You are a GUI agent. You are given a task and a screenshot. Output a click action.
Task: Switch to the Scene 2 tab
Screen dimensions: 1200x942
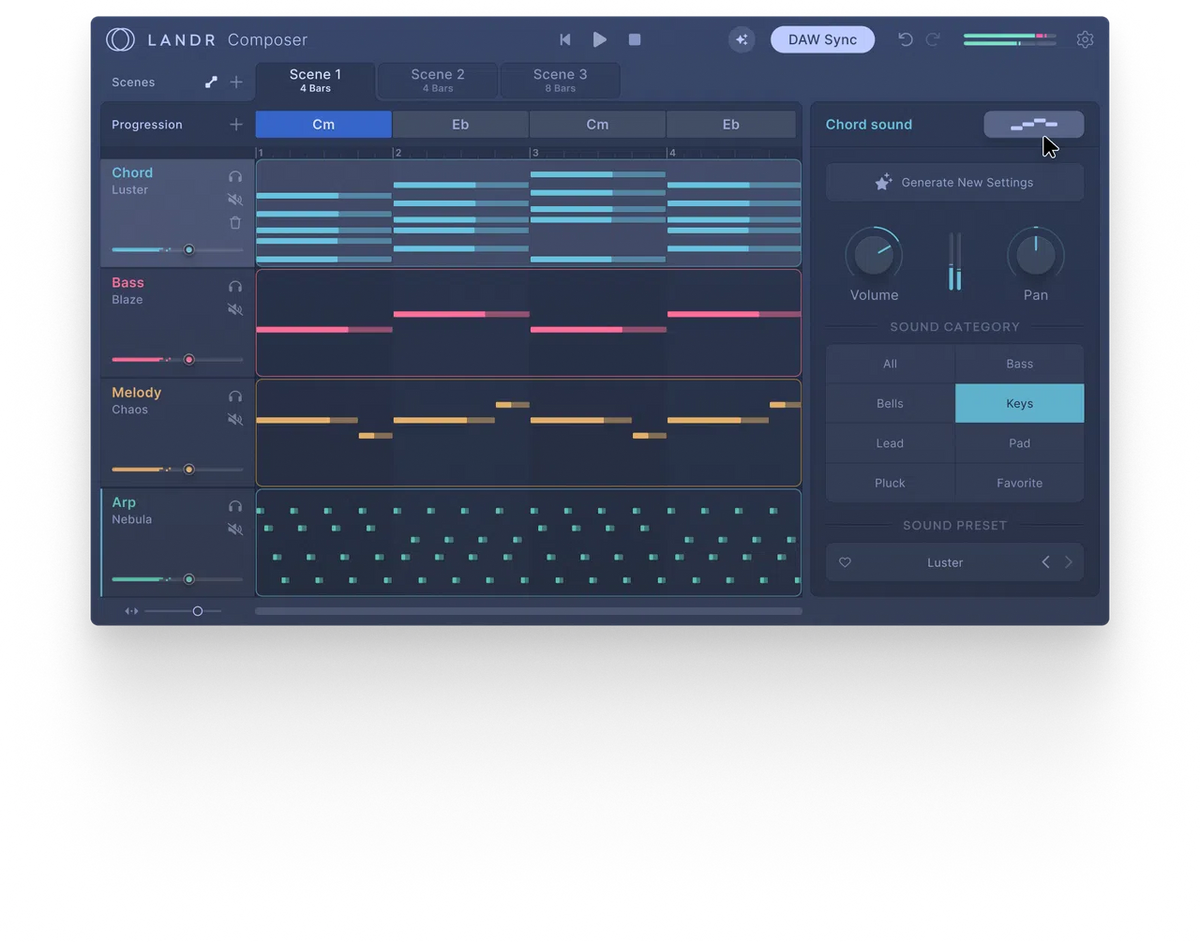(436, 80)
